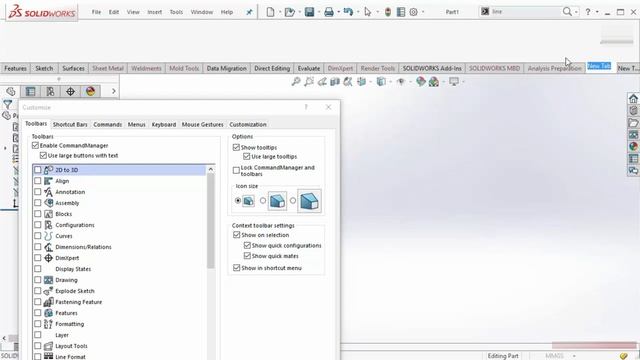Click the Options gear icon
Screen dimensions: 640x360
(x=413, y=12)
